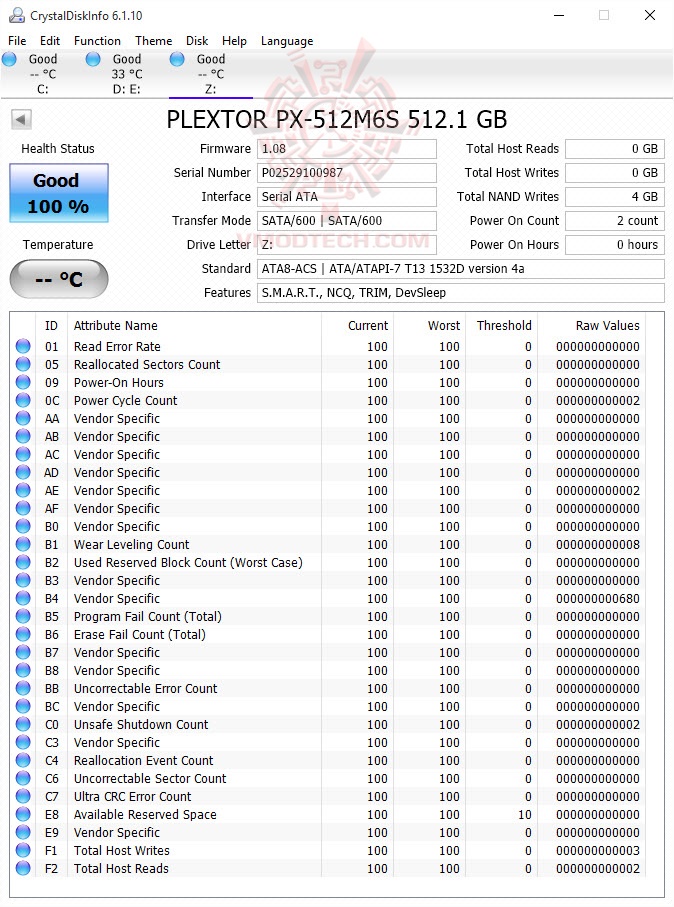Image resolution: width=674 pixels, height=907 pixels.
Task: Click the CrystalDiskInfo app icon in title bar
Action: click(x=16, y=15)
